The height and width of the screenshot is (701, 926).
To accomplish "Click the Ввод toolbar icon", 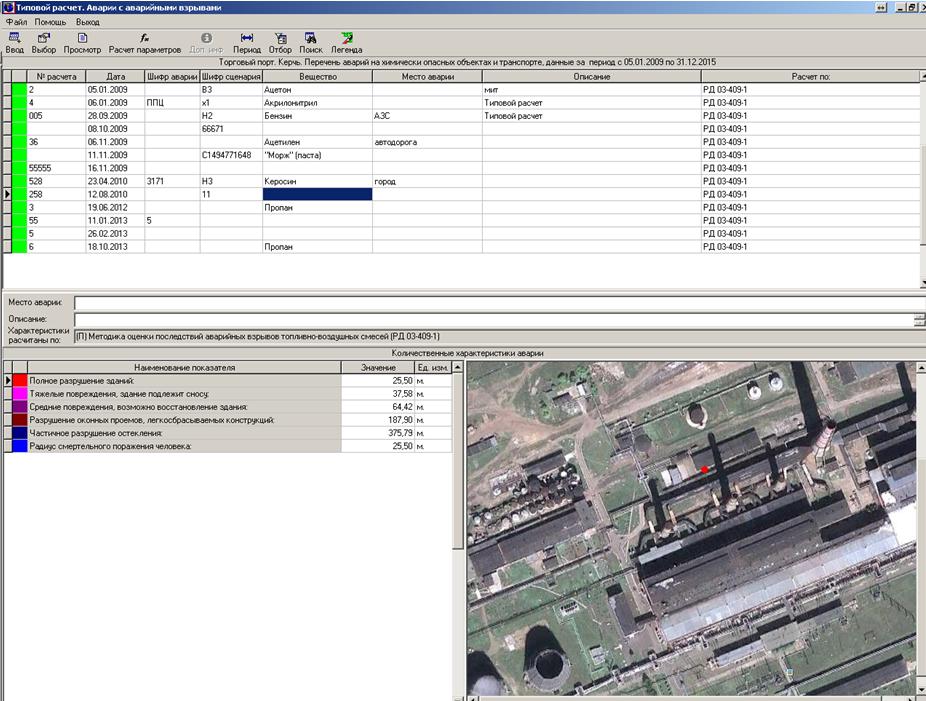I will tap(14, 42).
